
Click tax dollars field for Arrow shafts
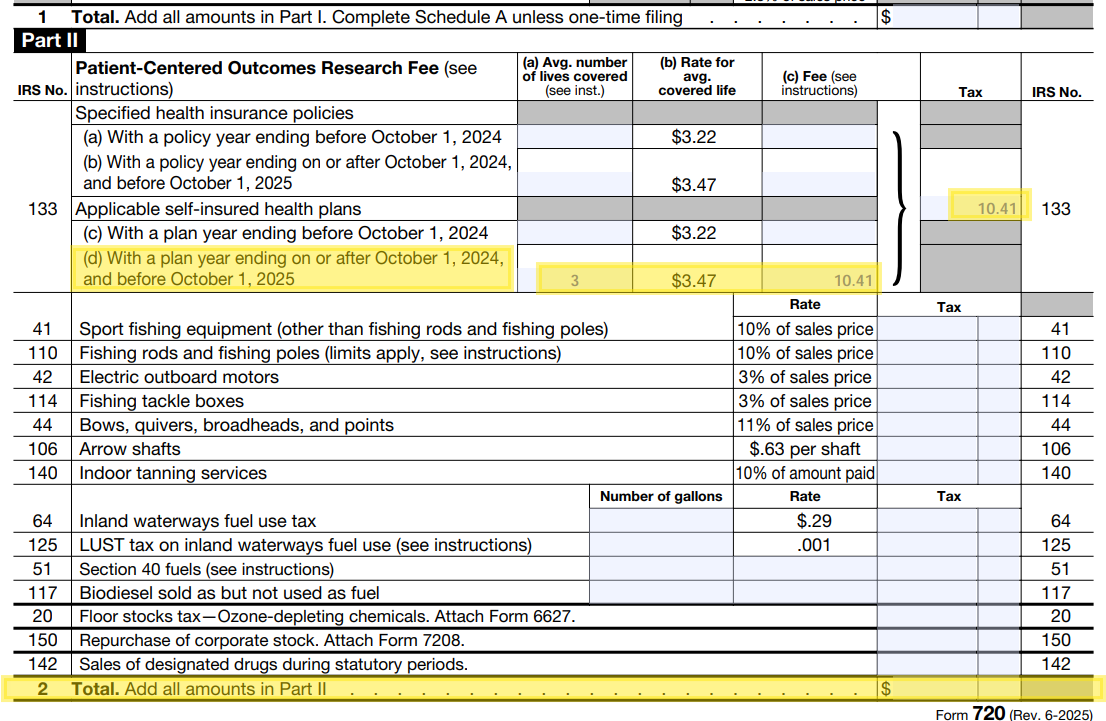(928, 449)
